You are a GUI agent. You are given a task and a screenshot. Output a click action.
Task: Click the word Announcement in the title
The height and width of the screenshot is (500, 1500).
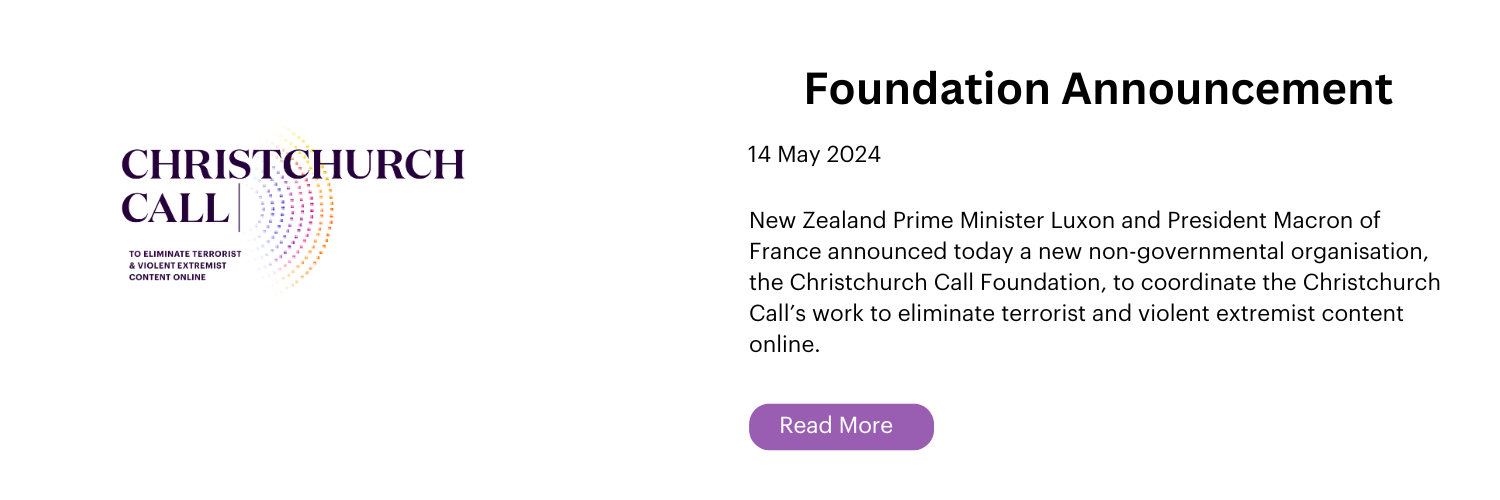click(1227, 89)
